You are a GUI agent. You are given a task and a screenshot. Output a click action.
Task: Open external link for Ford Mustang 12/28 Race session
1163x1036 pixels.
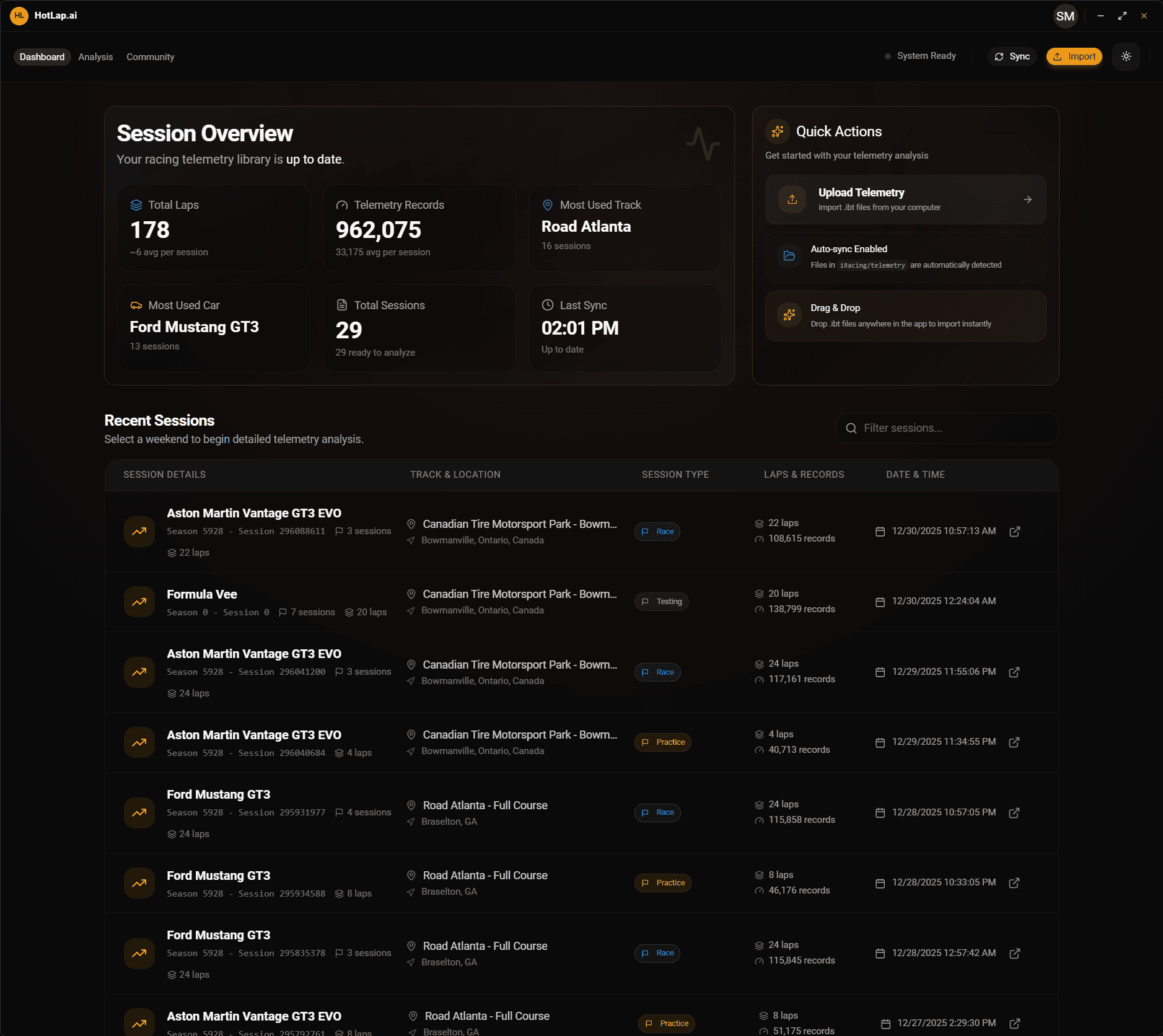(x=1014, y=812)
